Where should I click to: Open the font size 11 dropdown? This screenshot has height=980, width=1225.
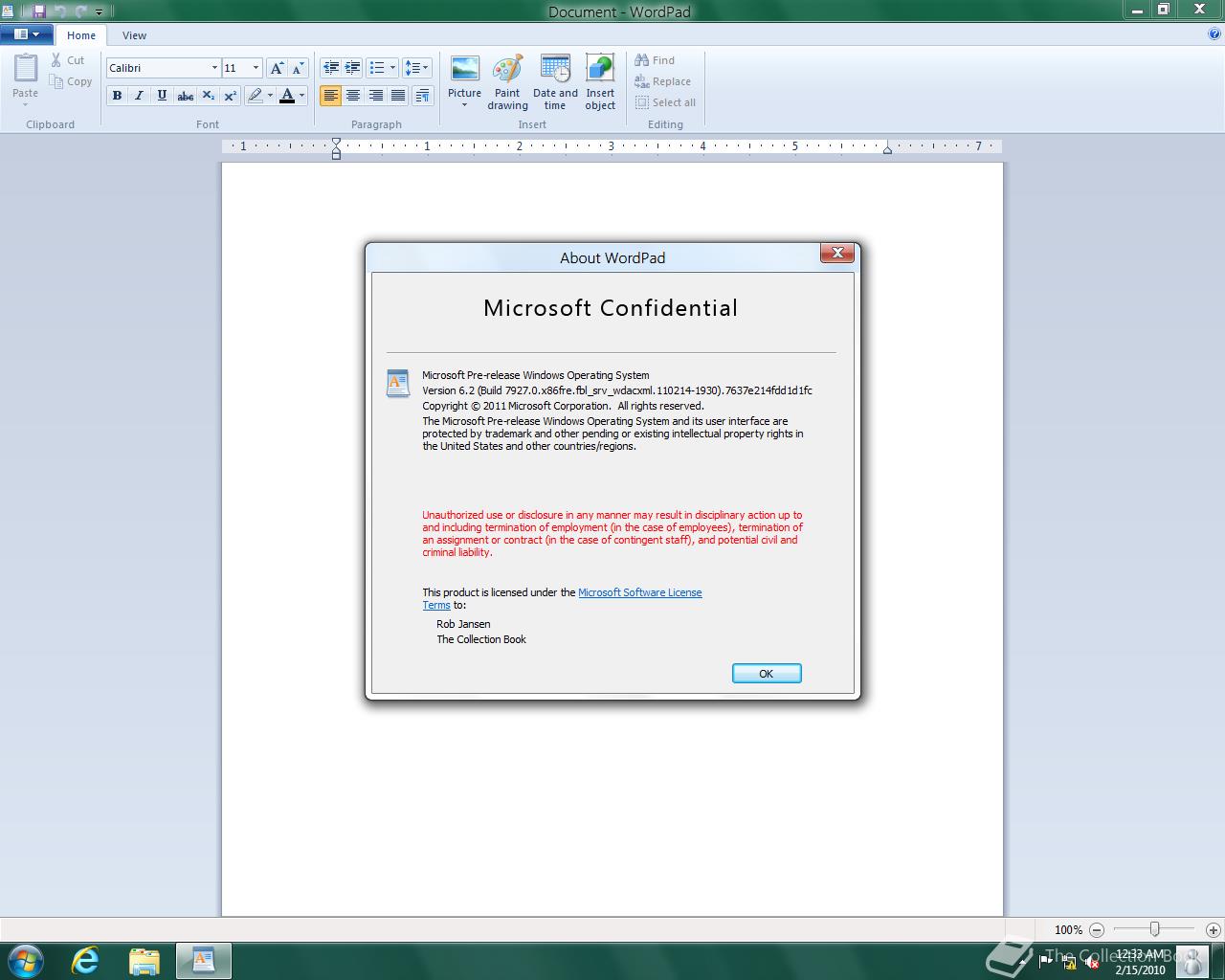[256, 68]
